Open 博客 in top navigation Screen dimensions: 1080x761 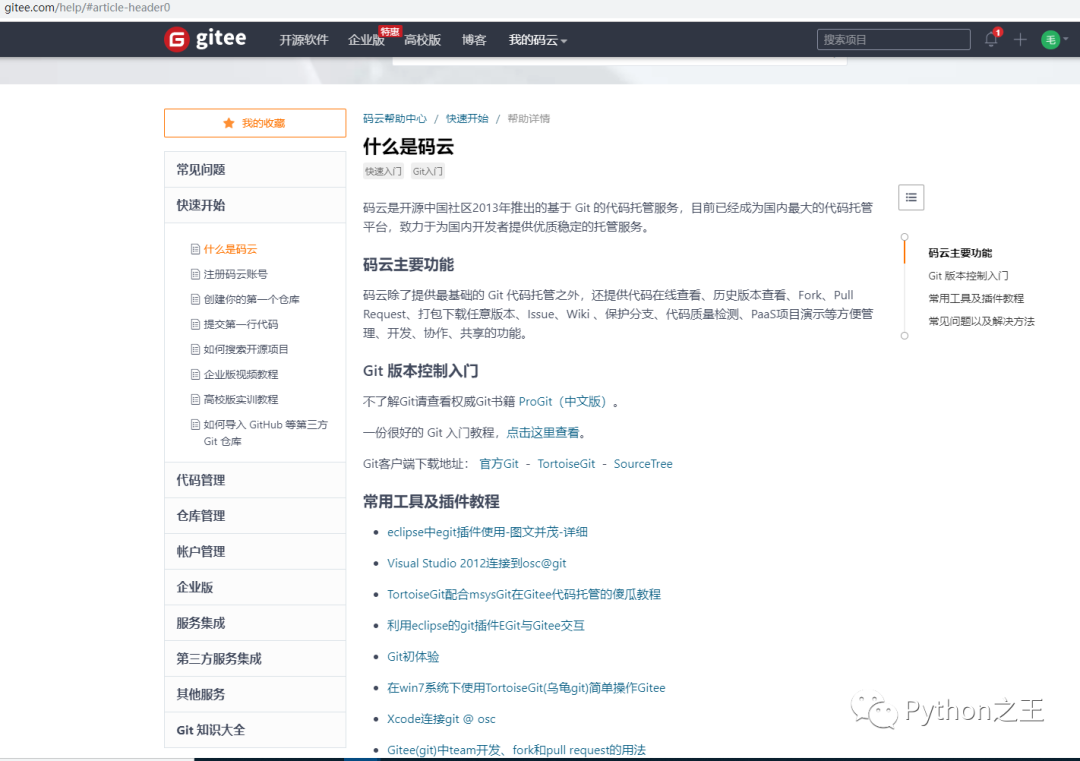(x=474, y=40)
